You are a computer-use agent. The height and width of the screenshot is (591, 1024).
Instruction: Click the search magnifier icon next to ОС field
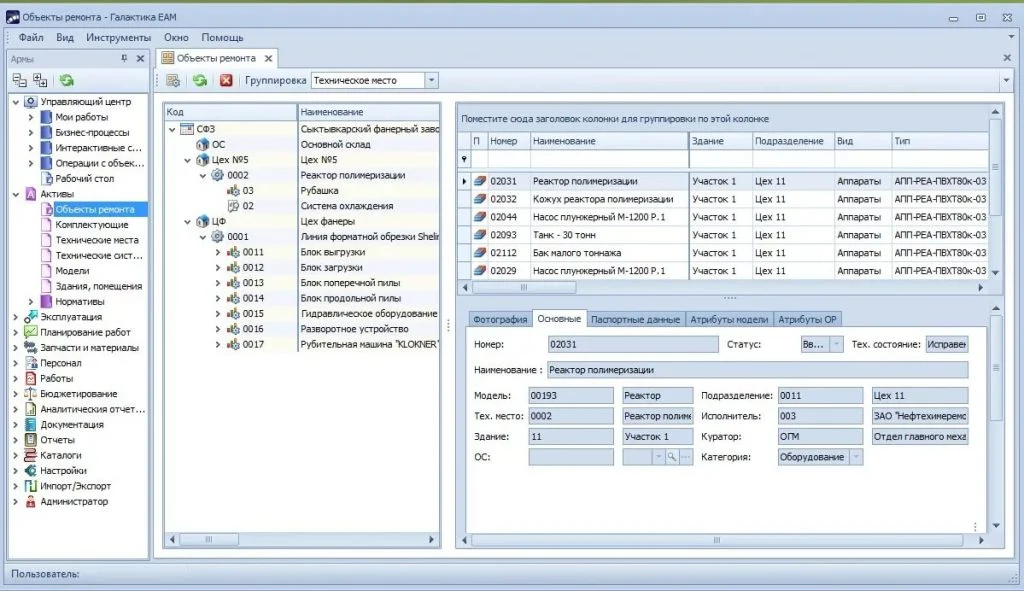click(x=671, y=457)
